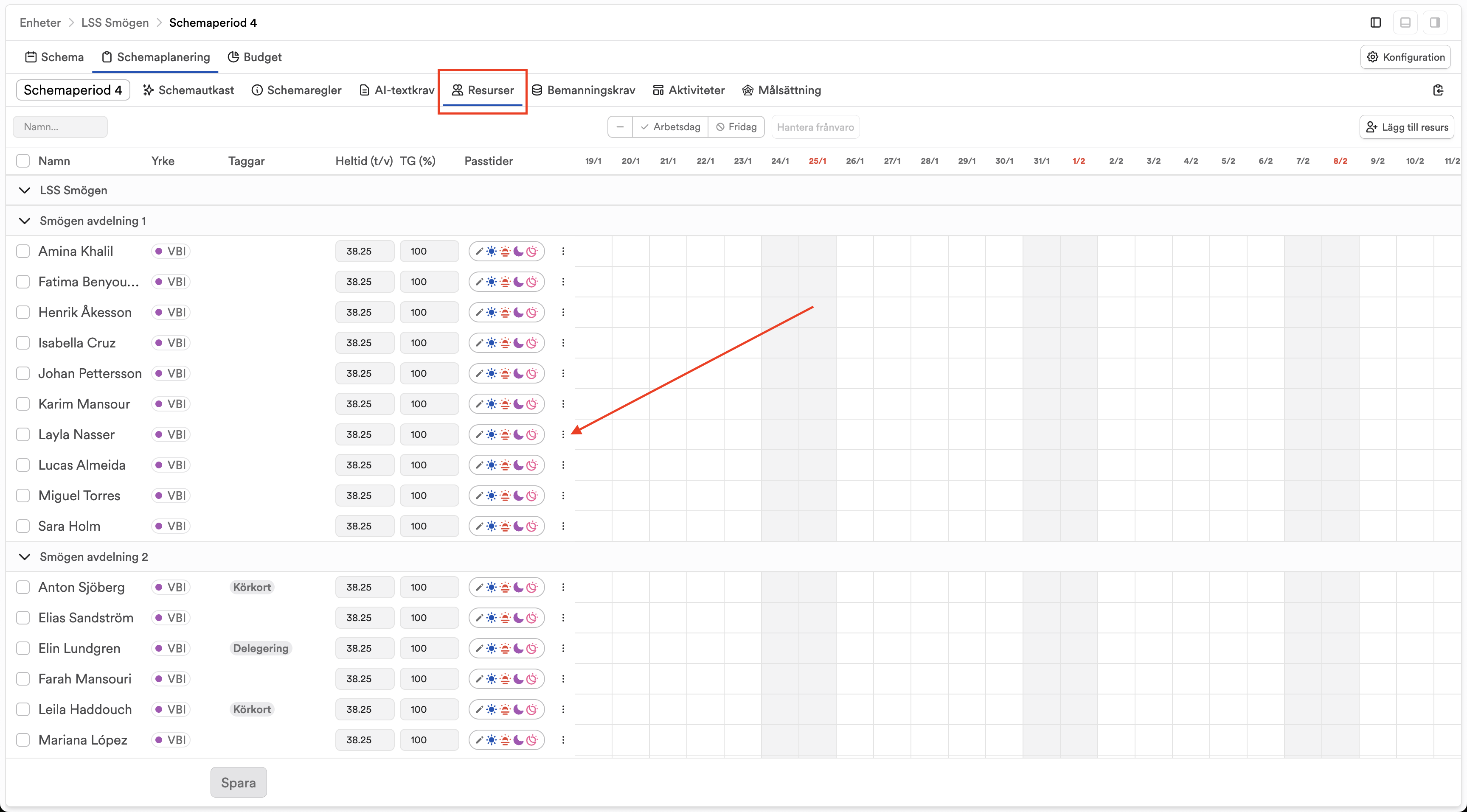Check the box for Mariana López
The image size is (1467, 812).
[23, 740]
